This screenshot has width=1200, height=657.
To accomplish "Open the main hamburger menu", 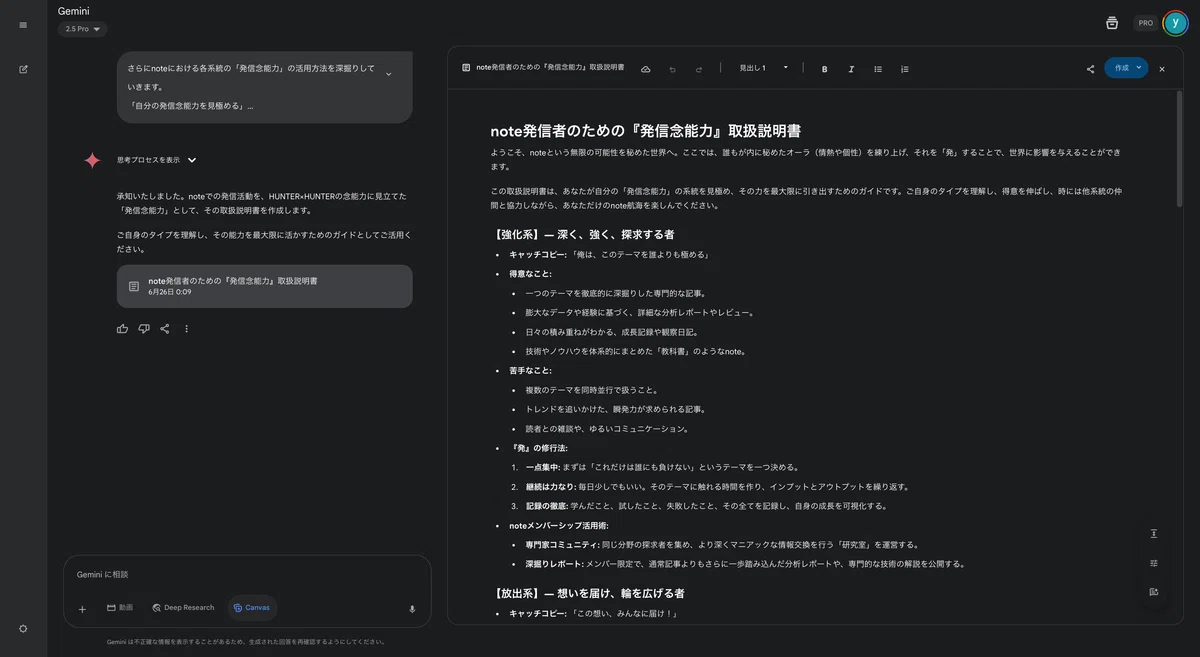I will 23,25.
